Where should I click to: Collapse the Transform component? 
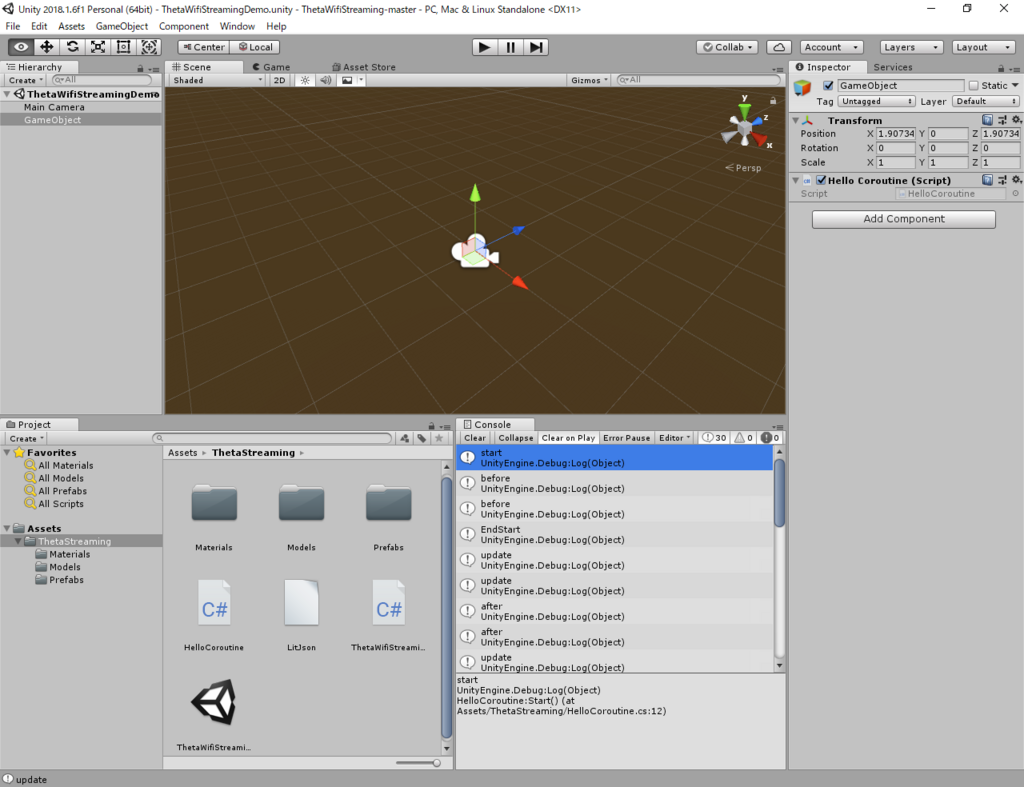[796, 121]
